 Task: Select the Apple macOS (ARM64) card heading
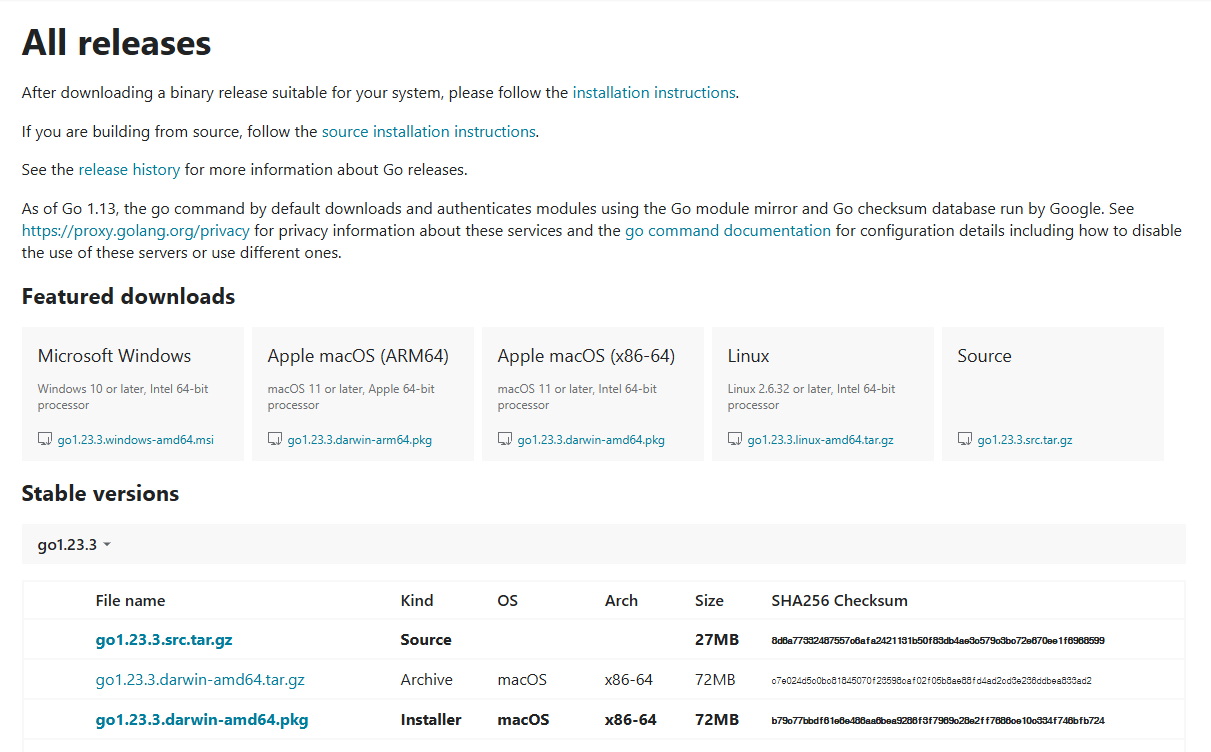click(x=358, y=356)
